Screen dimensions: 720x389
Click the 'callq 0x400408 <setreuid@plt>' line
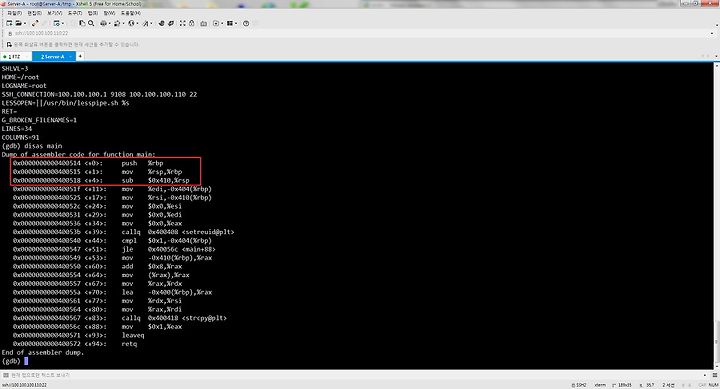coord(124,232)
